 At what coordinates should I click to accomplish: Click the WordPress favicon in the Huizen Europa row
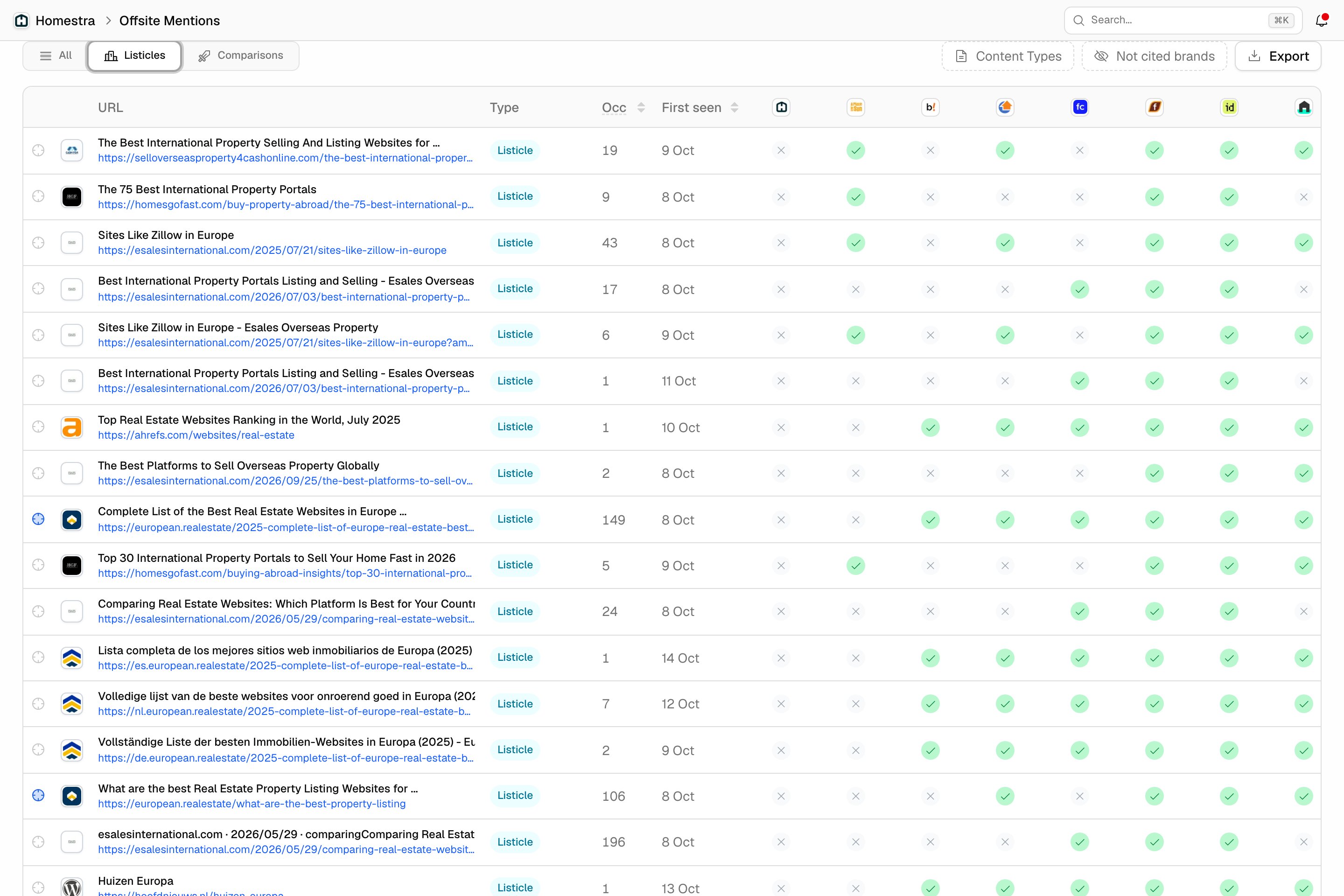72,887
